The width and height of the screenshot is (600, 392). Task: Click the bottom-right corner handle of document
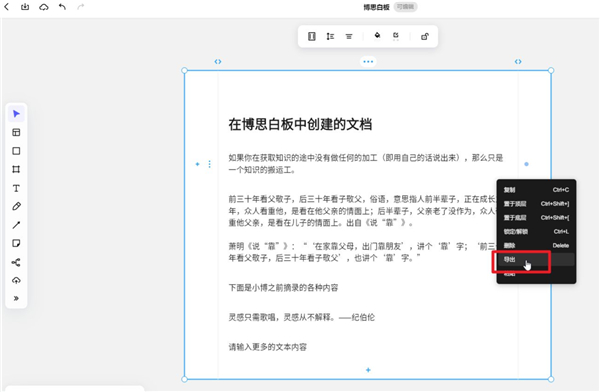point(551,379)
